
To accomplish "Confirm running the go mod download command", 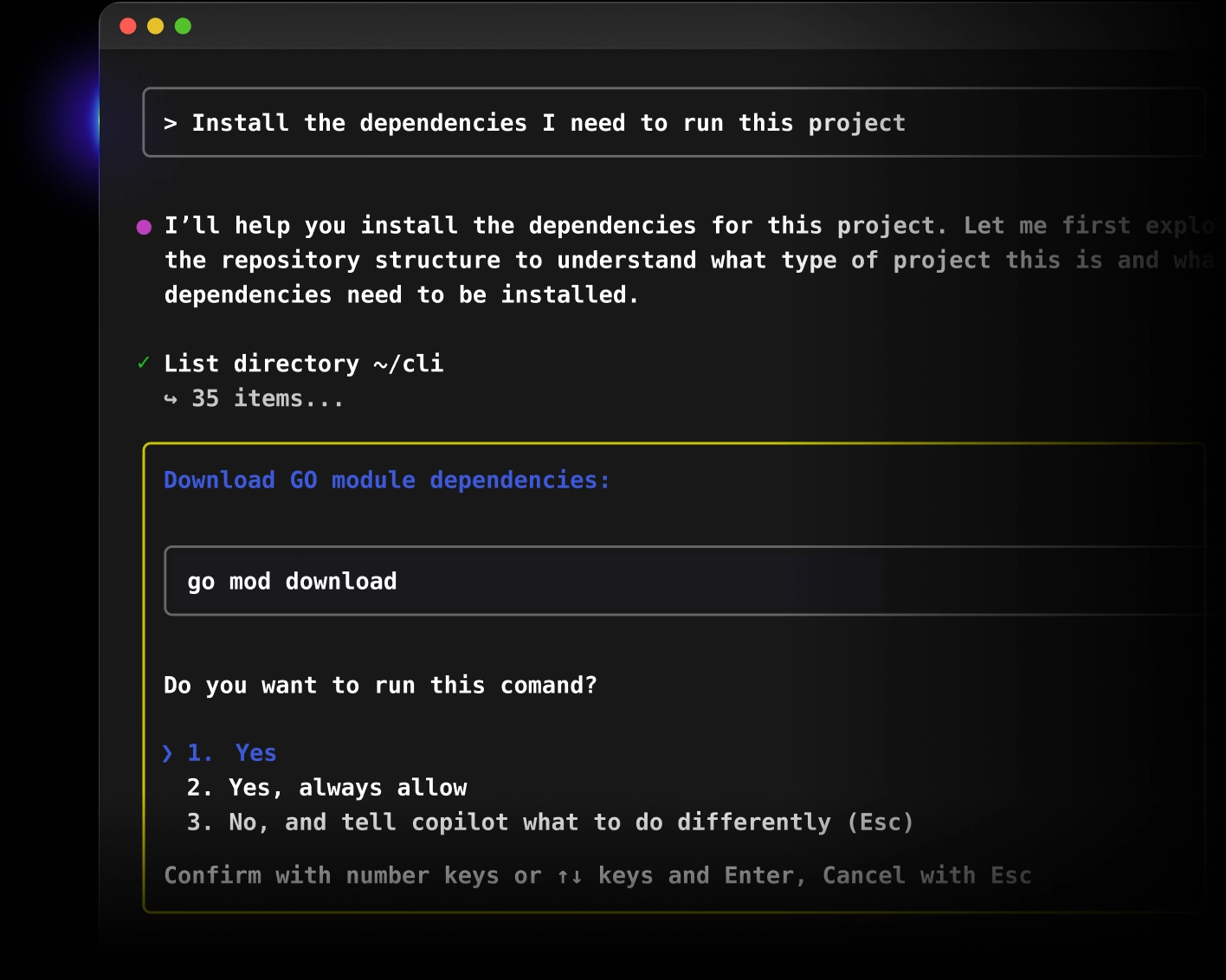I will pos(231,753).
